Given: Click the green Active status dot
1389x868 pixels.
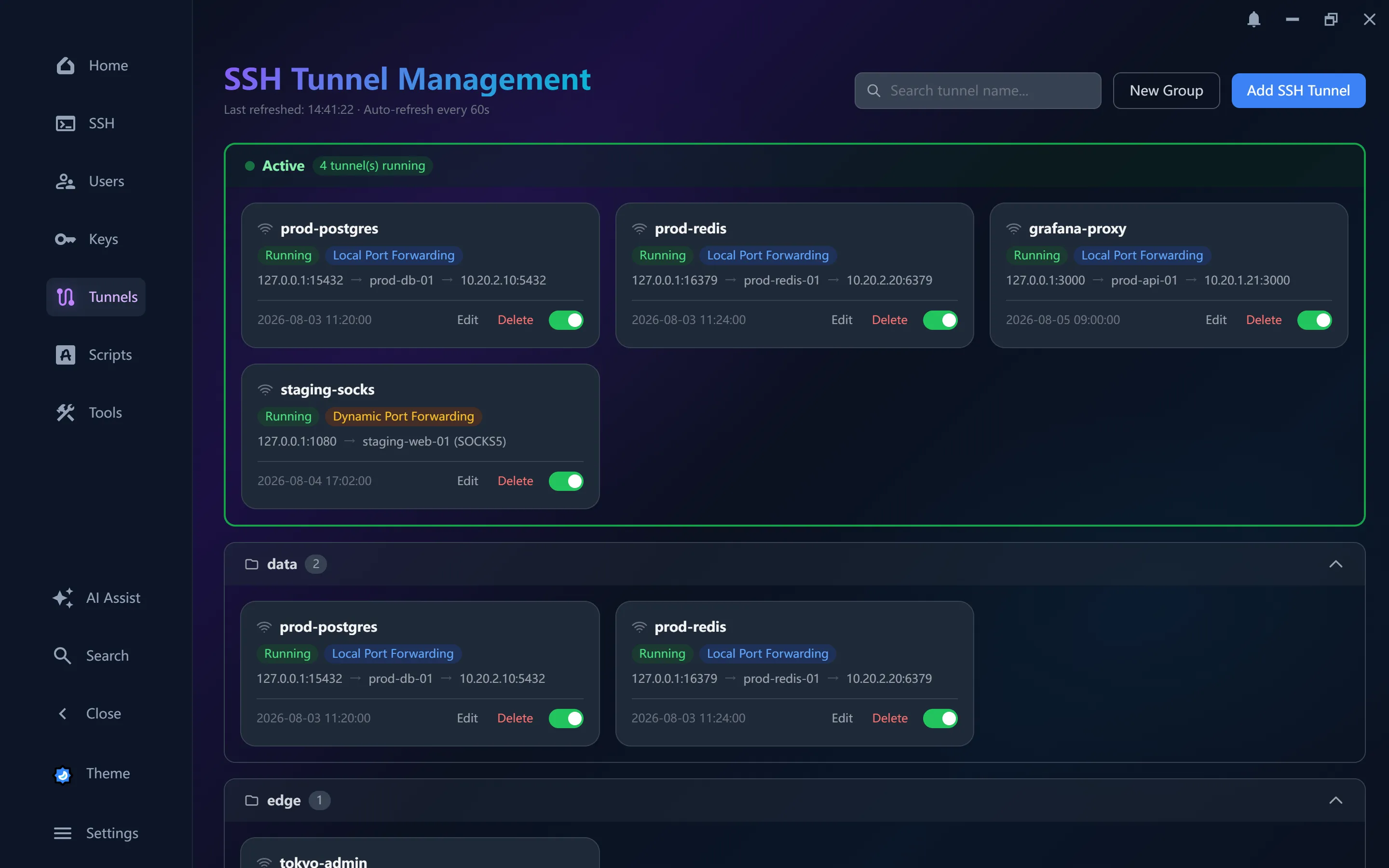Looking at the screenshot, I should pos(250,166).
